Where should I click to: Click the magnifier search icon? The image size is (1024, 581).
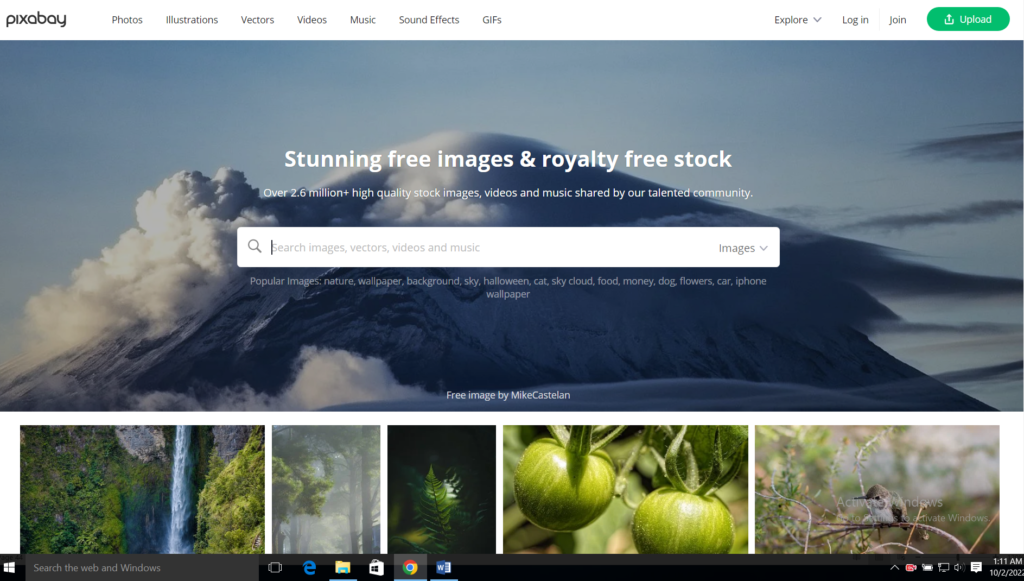[255, 246]
